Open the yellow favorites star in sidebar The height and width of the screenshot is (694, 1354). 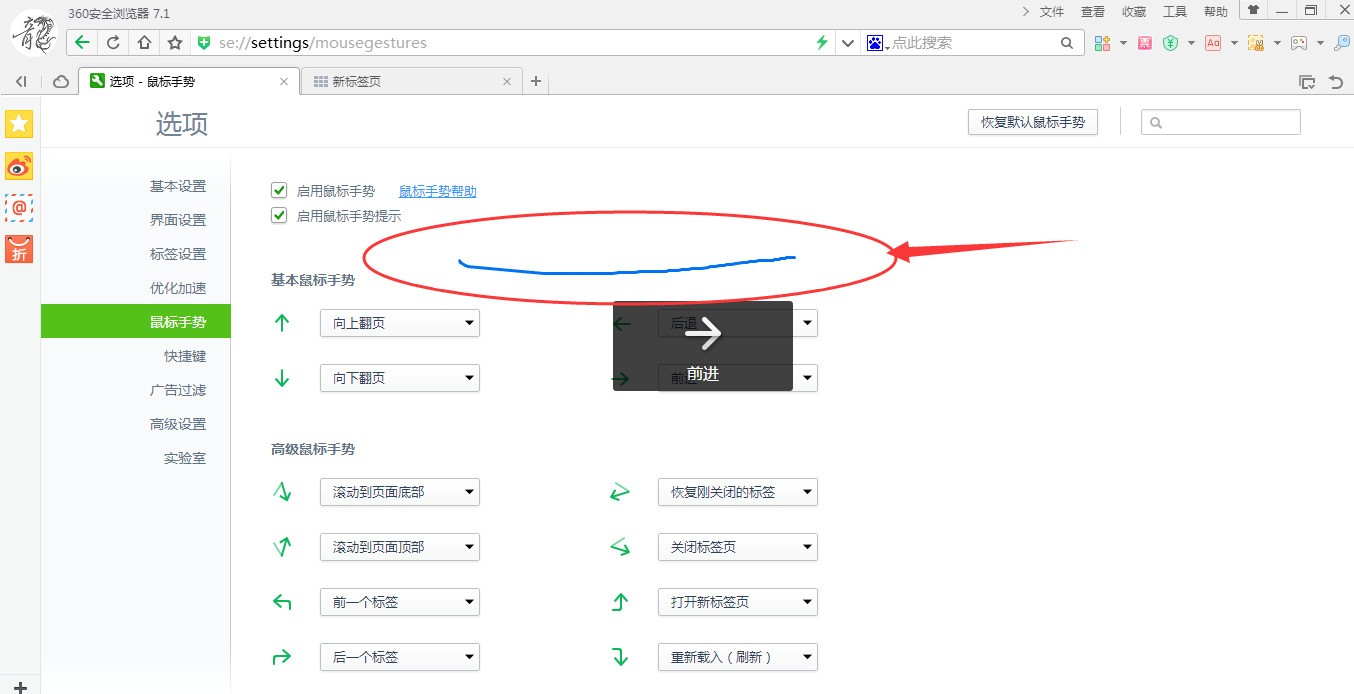(19, 124)
